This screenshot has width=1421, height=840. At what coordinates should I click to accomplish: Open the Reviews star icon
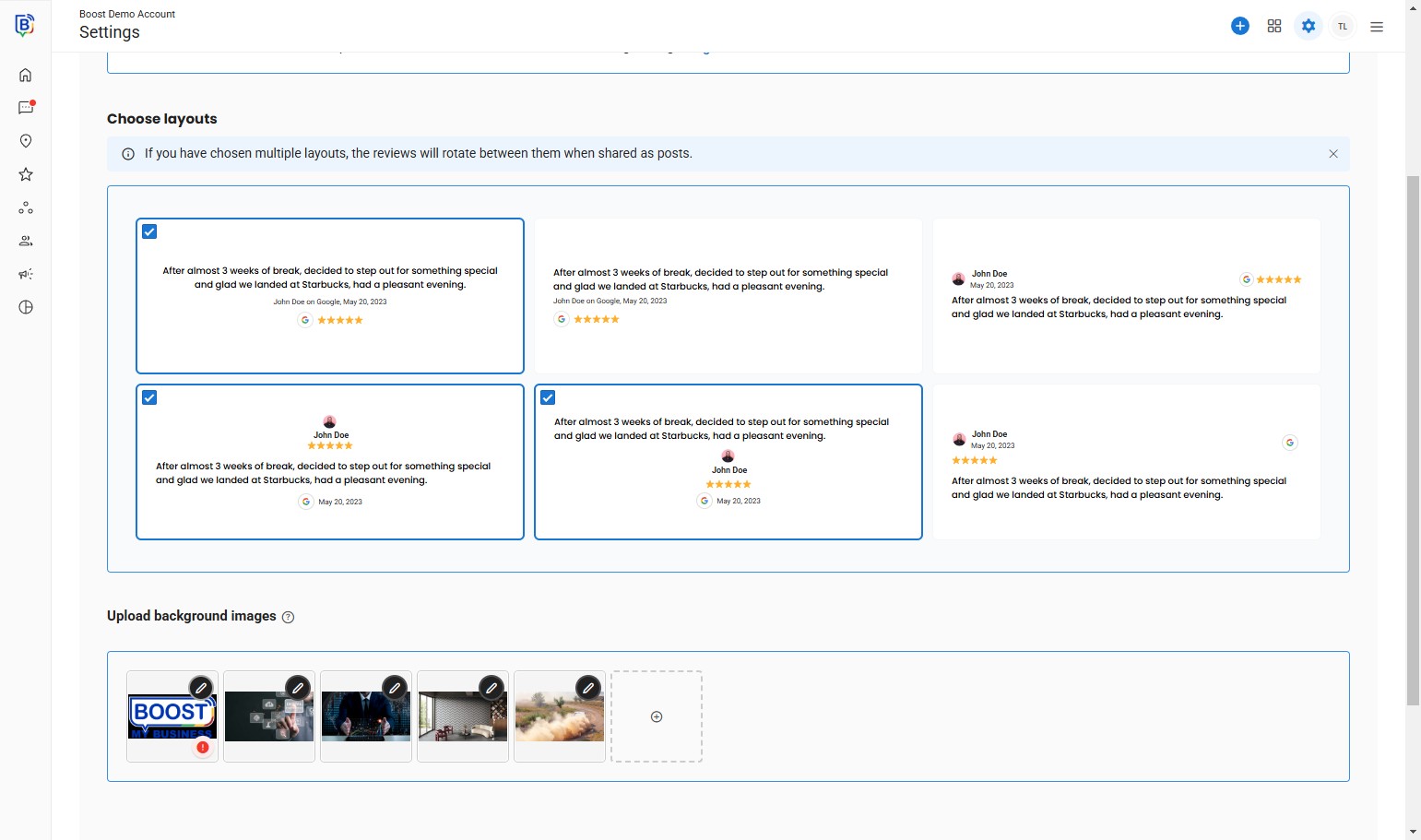(x=26, y=174)
